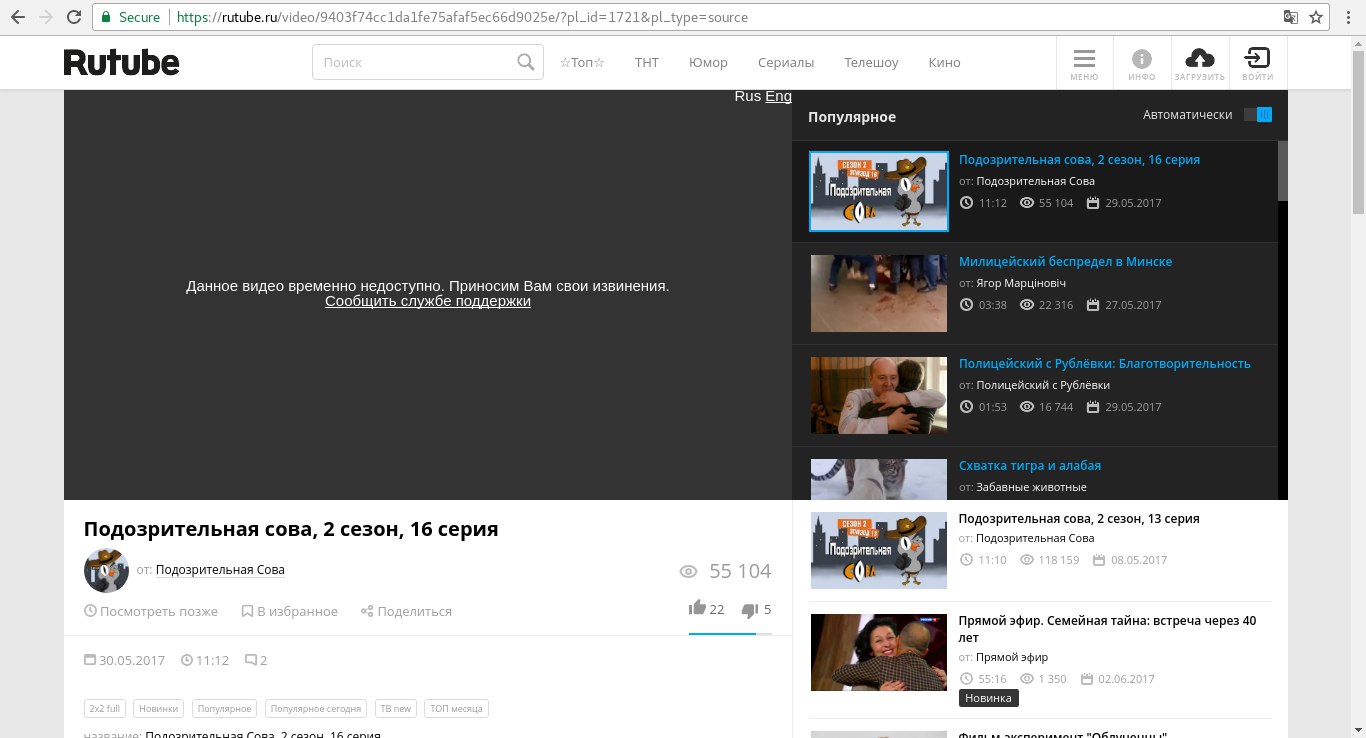Click the 55 104 view count

740,571
